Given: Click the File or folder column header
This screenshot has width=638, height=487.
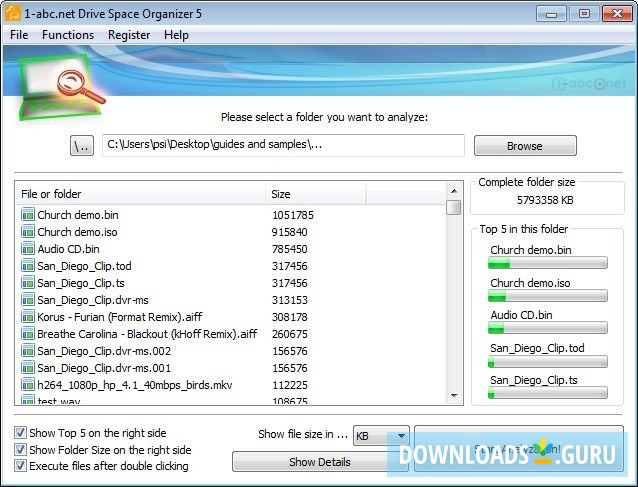Looking at the screenshot, I should click(x=140, y=194).
